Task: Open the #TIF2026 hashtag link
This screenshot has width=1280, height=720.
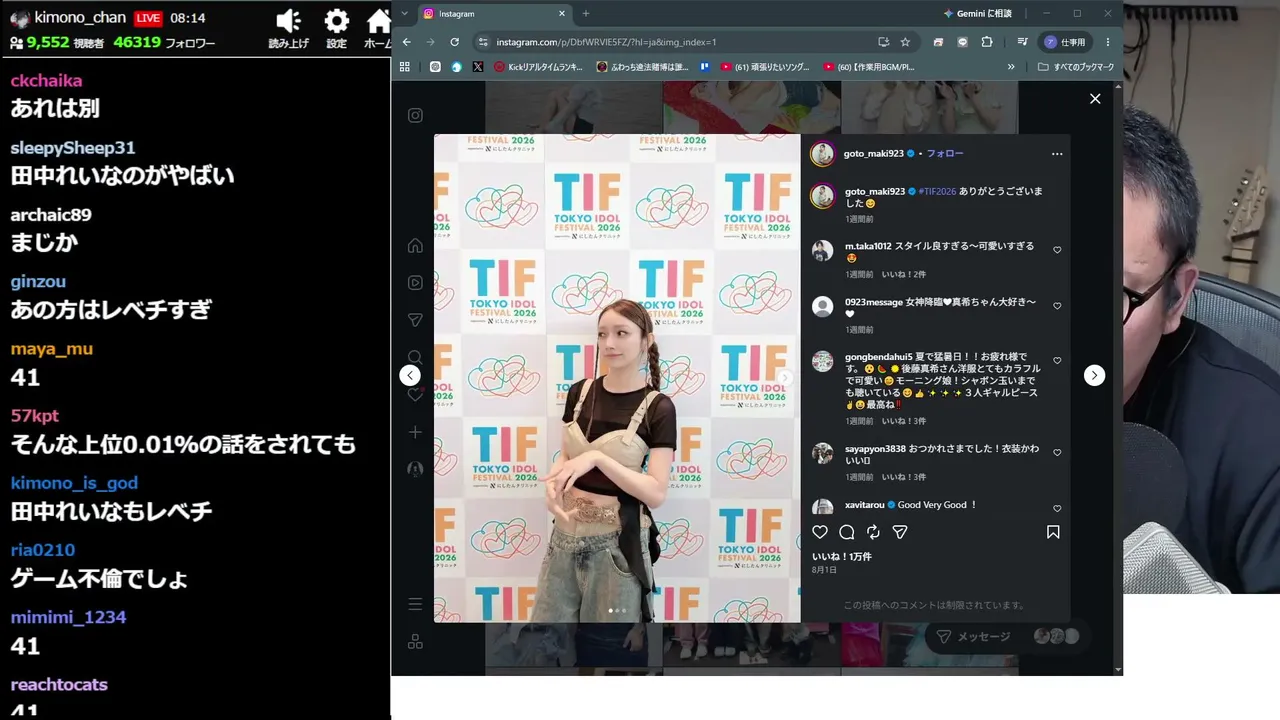Action: coord(937,191)
